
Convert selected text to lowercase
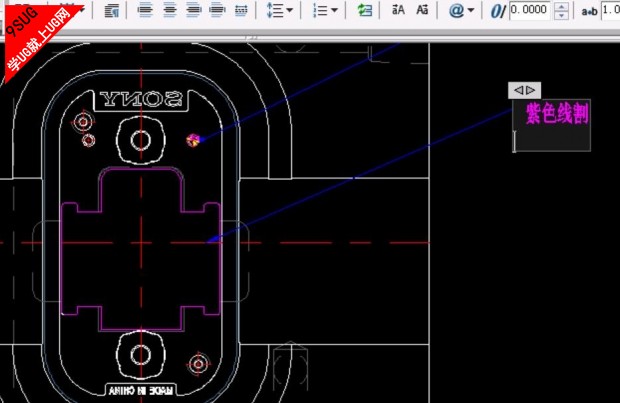tap(422, 9)
